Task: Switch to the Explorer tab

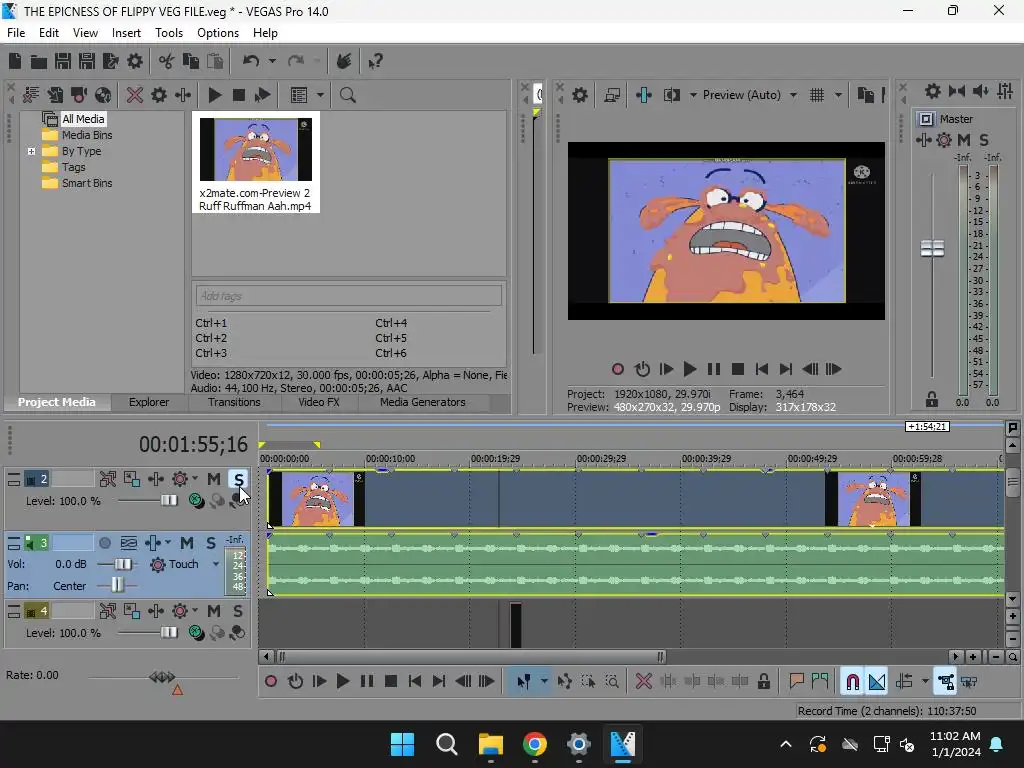Action: (x=149, y=402)
